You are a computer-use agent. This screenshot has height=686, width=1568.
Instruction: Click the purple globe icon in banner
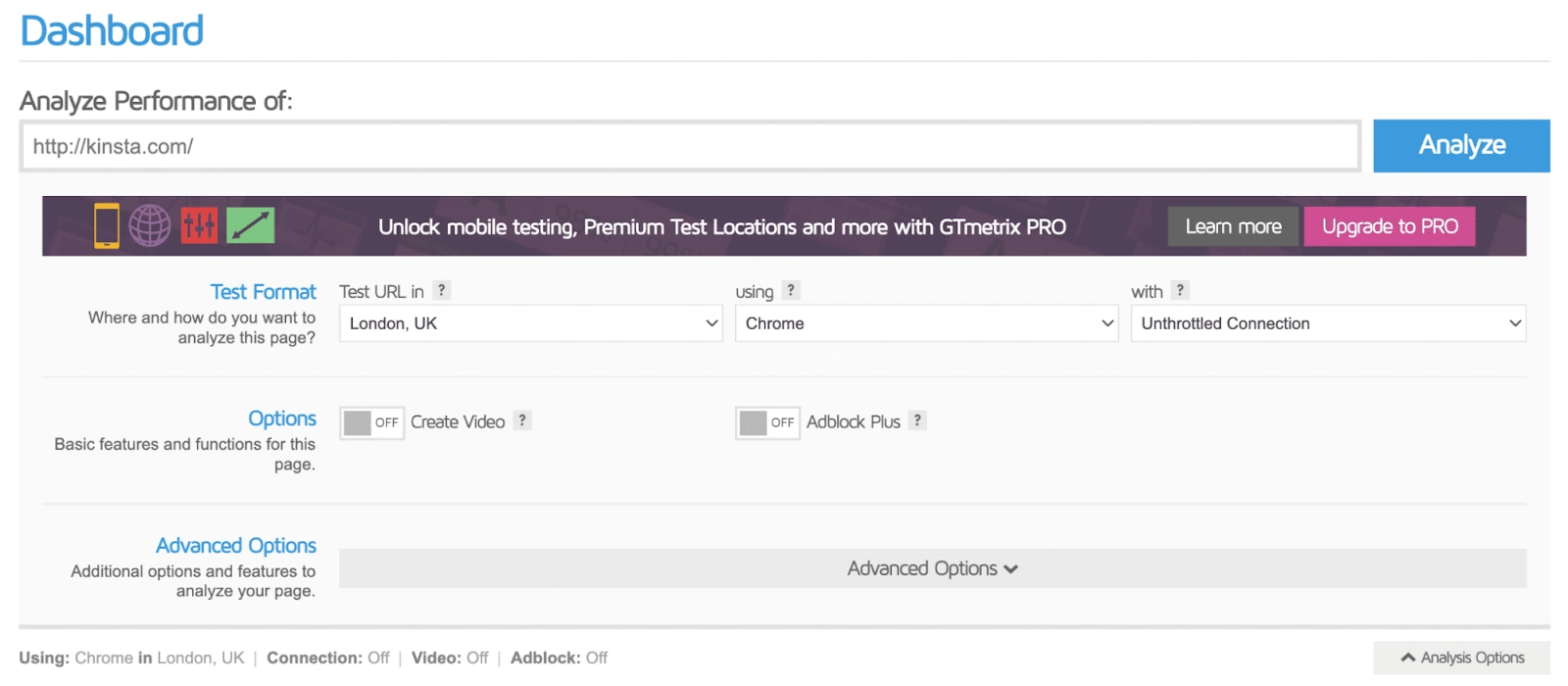coord(150,225)
